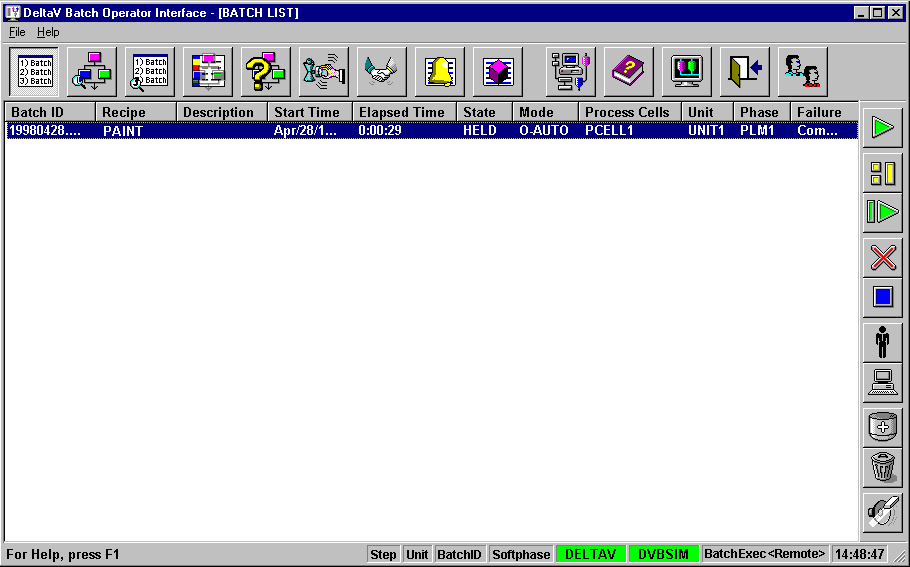Open the question mark flowchart prompts icon
The image size is (910, 567).
point(266,72)
